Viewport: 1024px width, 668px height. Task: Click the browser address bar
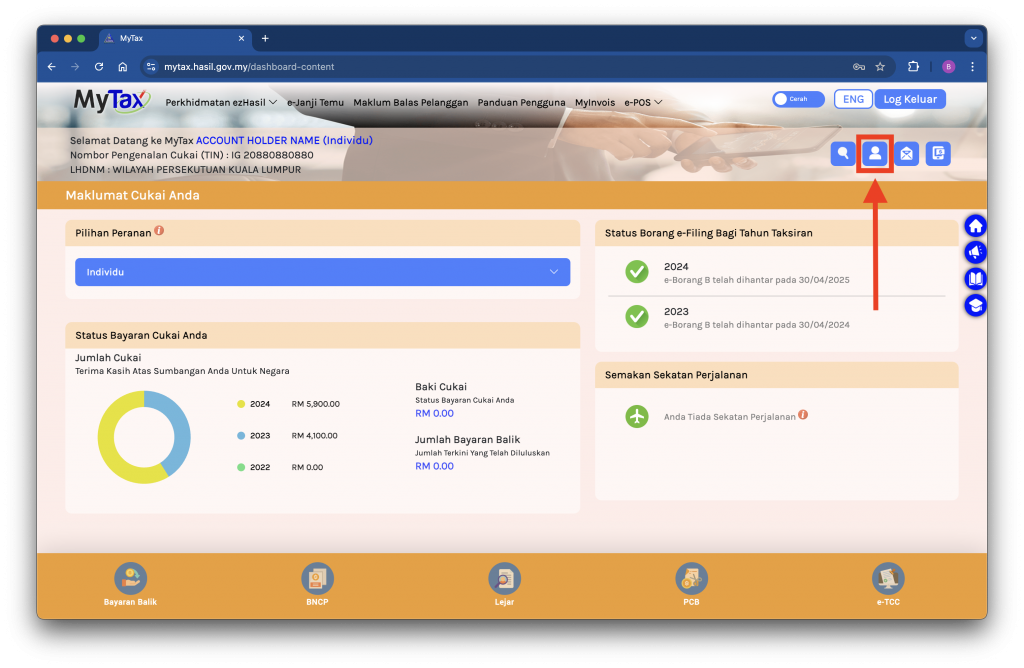(x=500, y=67)
